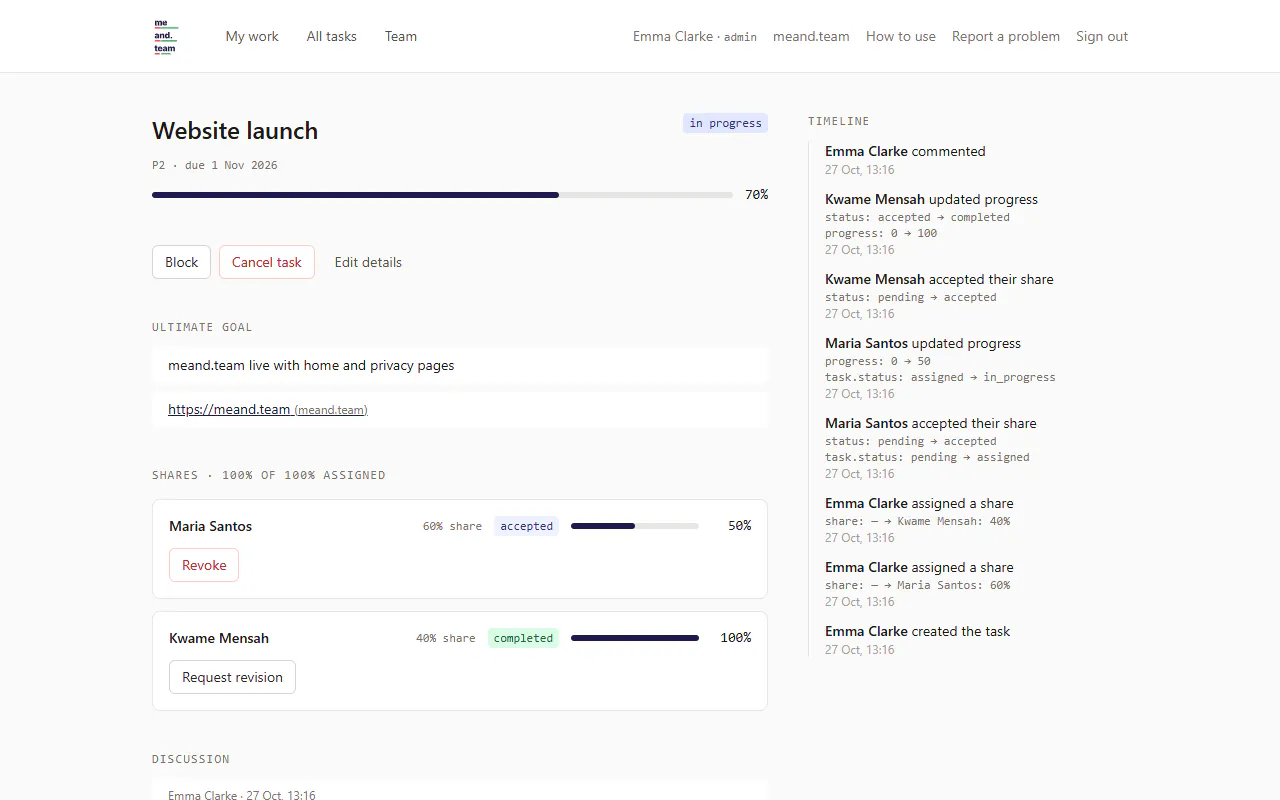Screen dimensions: 1280x800
Task: Click the Emma Clarke admin profile label
Action: (695, 36)
